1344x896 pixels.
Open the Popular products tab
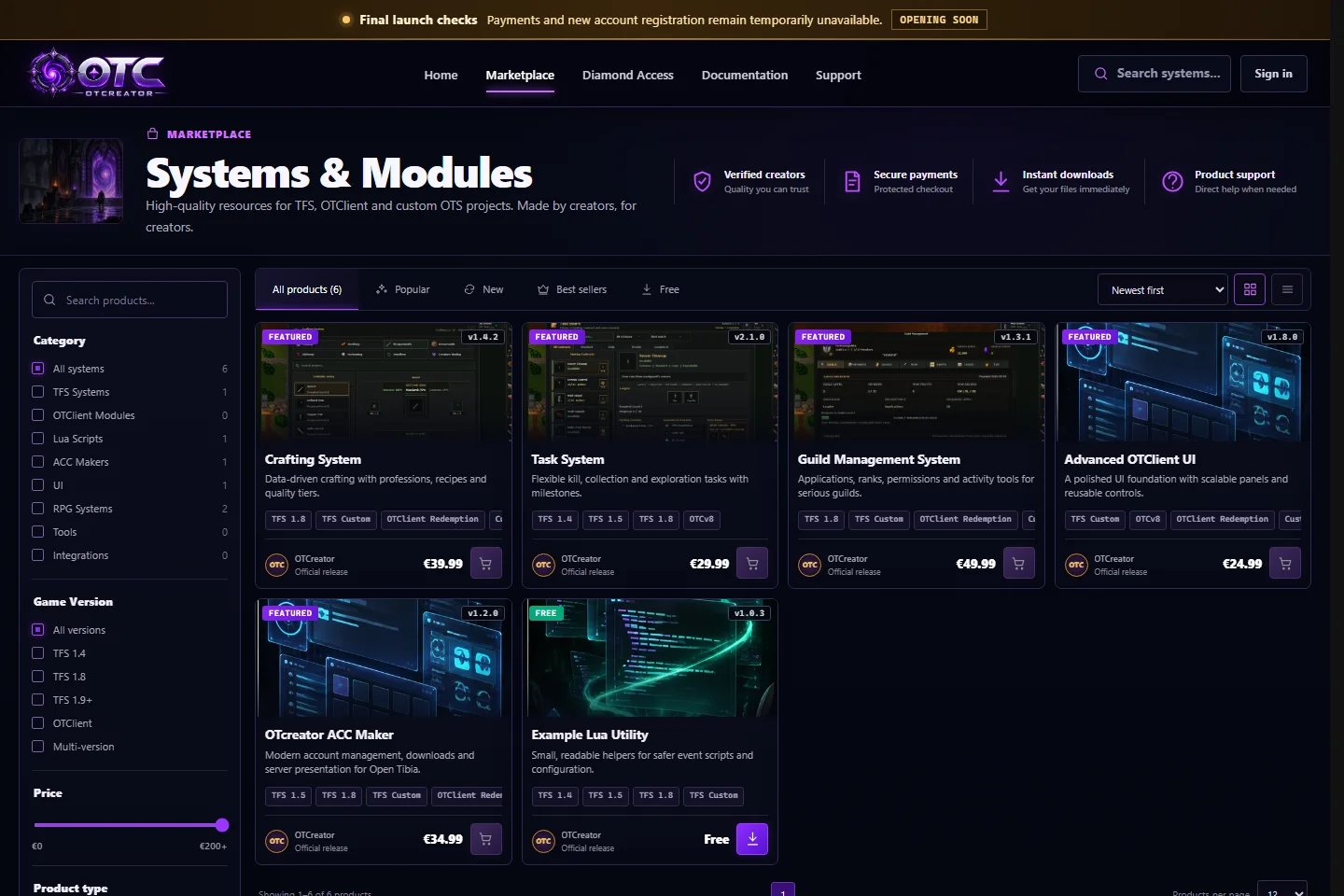tap(403, 289)
